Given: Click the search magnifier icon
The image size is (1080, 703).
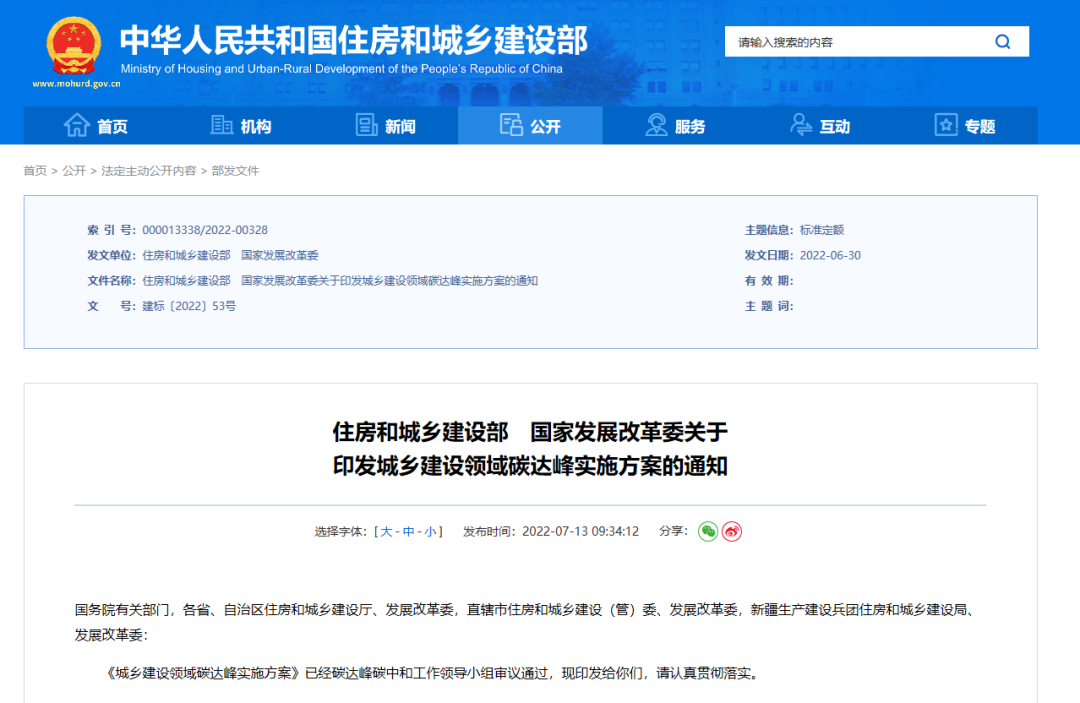Looking at the screenshot, I should pos(1003,42).
